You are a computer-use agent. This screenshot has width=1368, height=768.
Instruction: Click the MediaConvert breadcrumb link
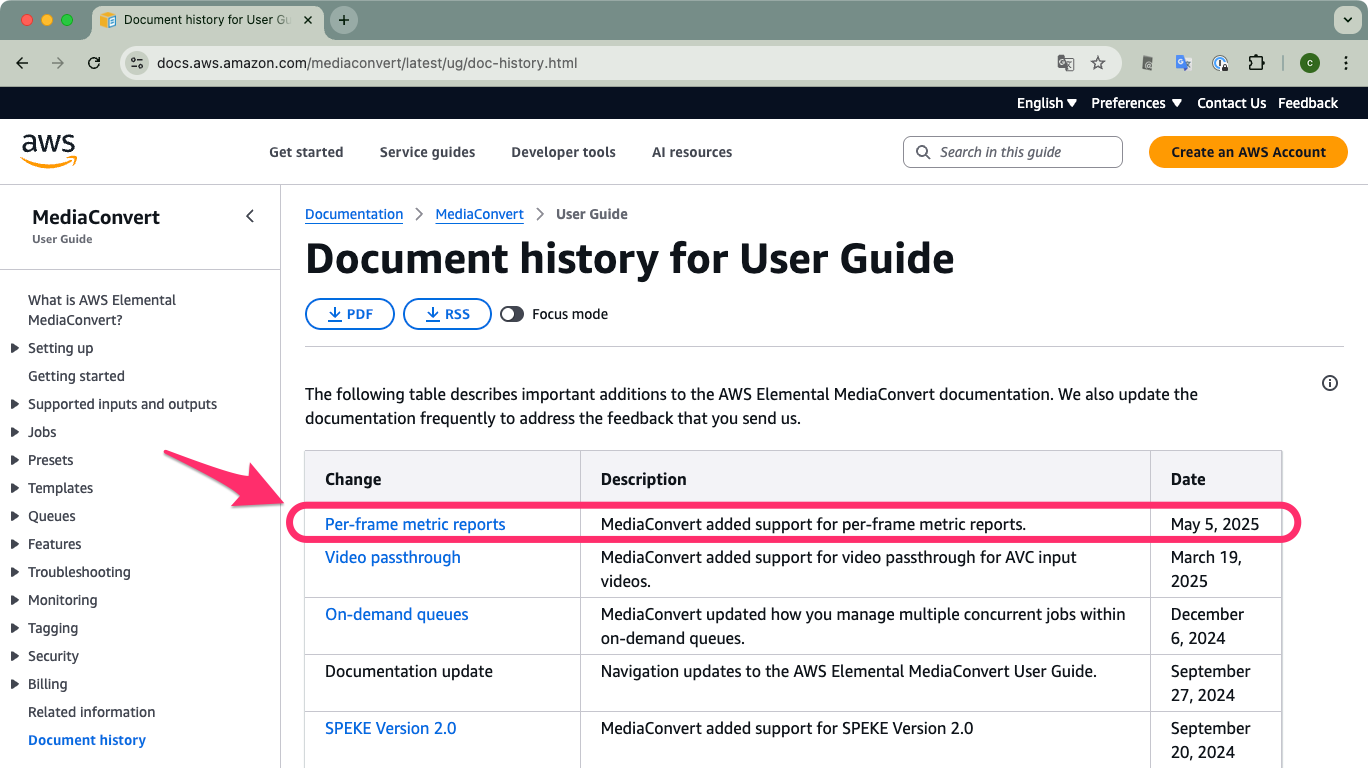pos(480,214)
